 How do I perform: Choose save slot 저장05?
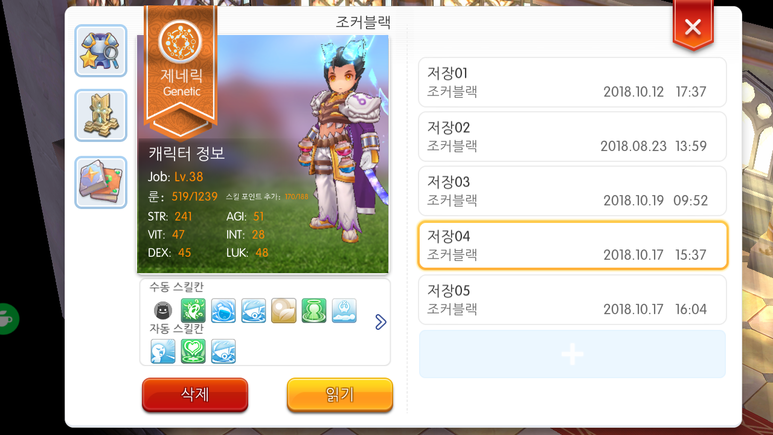point(572,300)
